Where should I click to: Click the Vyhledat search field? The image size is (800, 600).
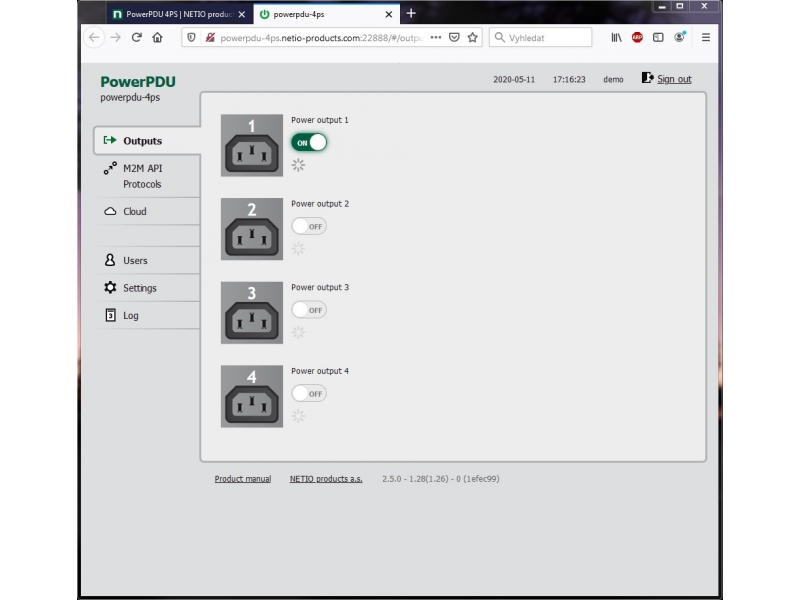tap(541, 37)
